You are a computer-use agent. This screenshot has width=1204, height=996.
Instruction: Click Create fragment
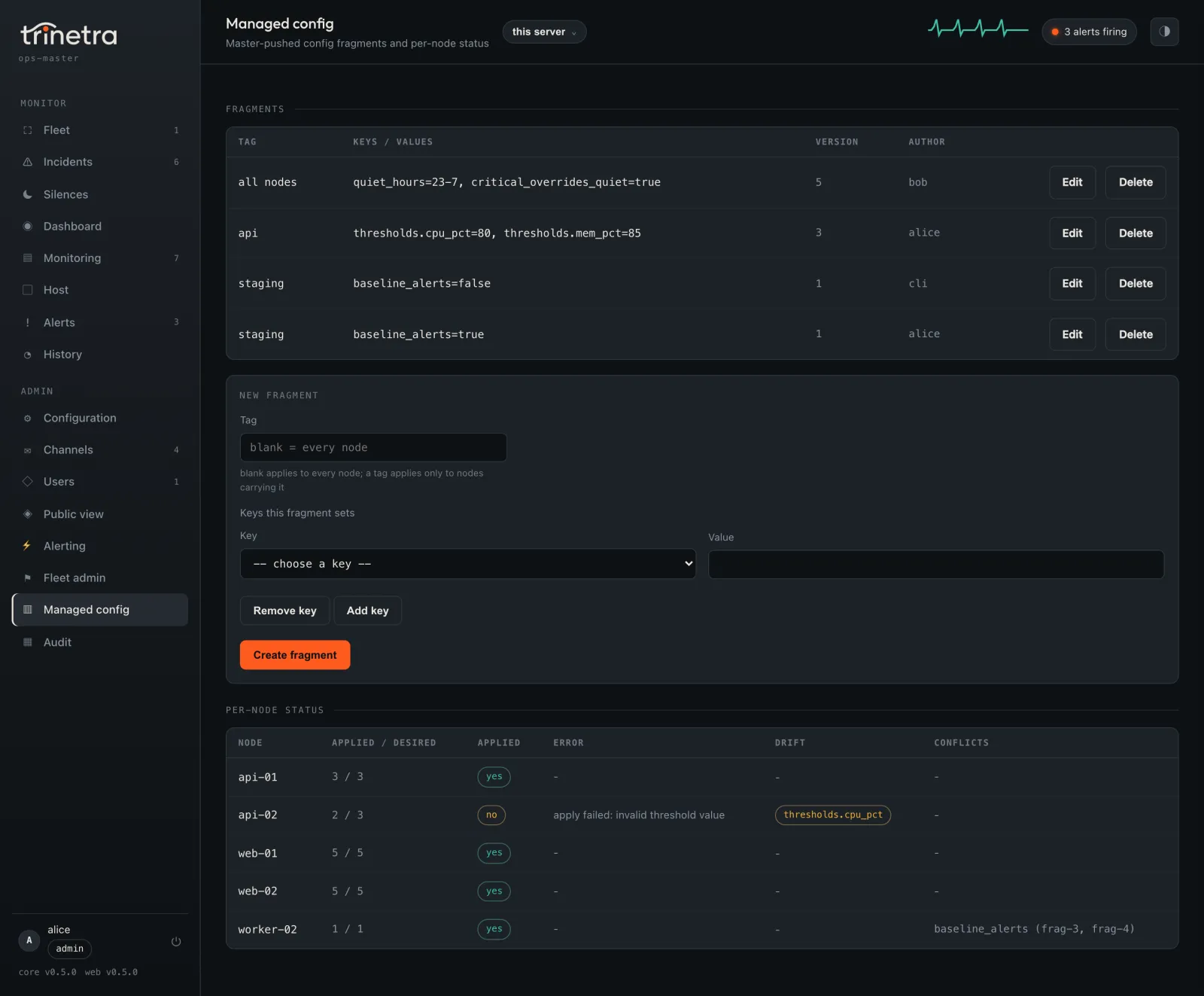click(295, 655)
